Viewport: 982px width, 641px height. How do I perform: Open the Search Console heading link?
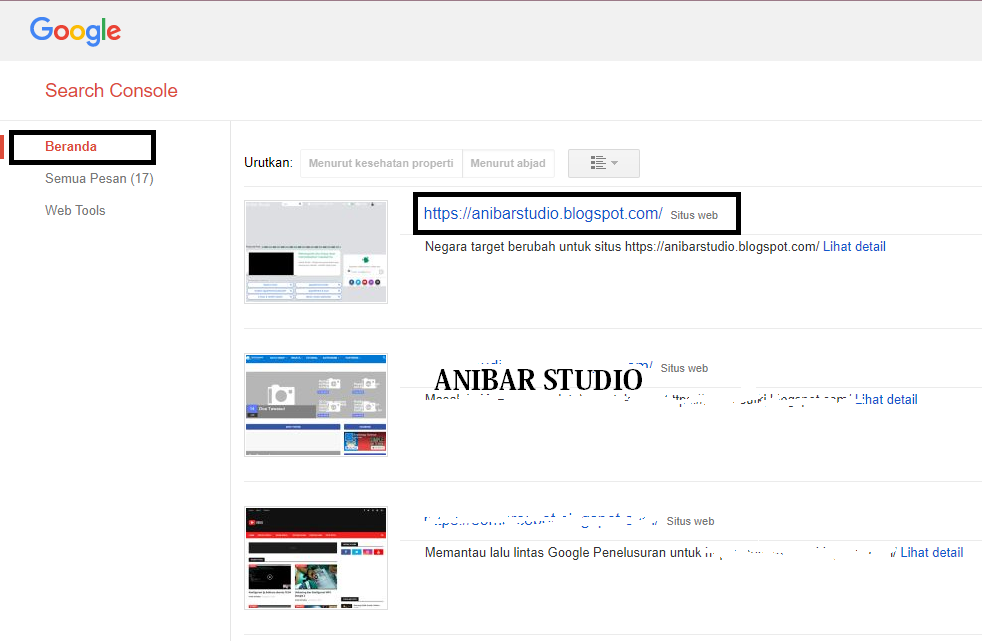tap(111, 91)
